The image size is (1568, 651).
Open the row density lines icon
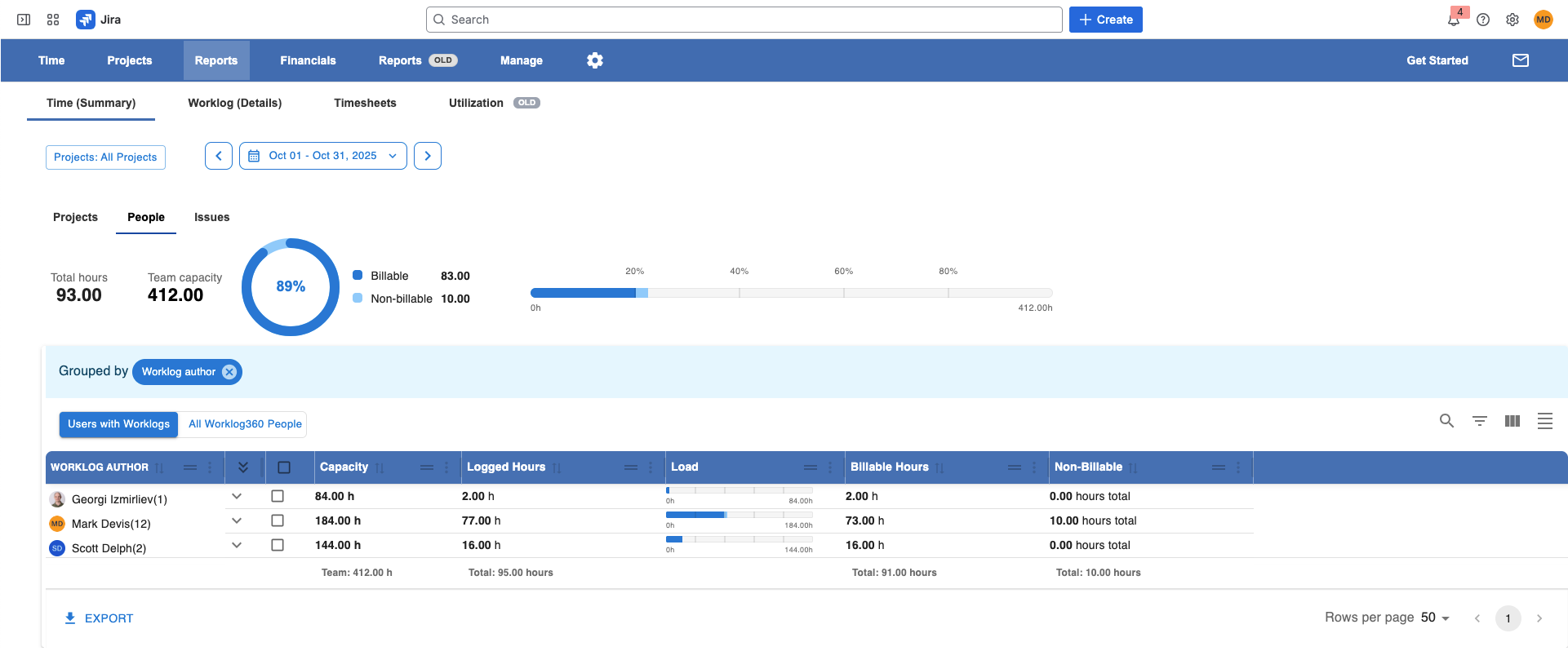1545,421
